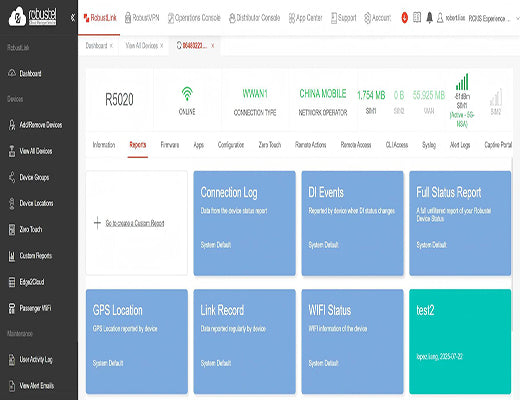
Task: Close the View All Devices tab
Action: click(x=162, y=46)
